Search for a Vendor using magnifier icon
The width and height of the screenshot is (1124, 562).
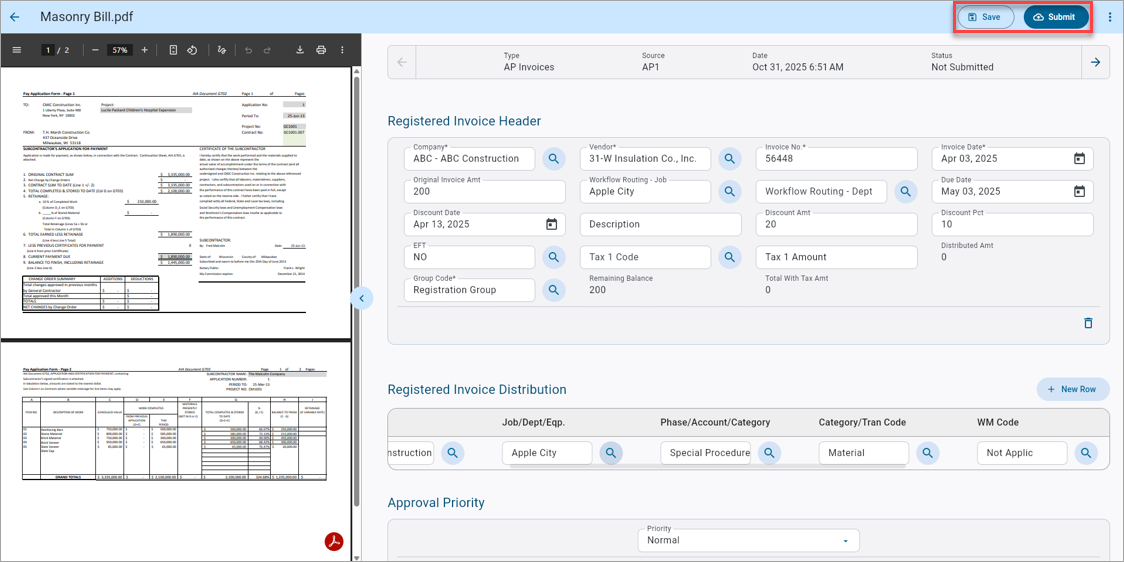(730, 158)
